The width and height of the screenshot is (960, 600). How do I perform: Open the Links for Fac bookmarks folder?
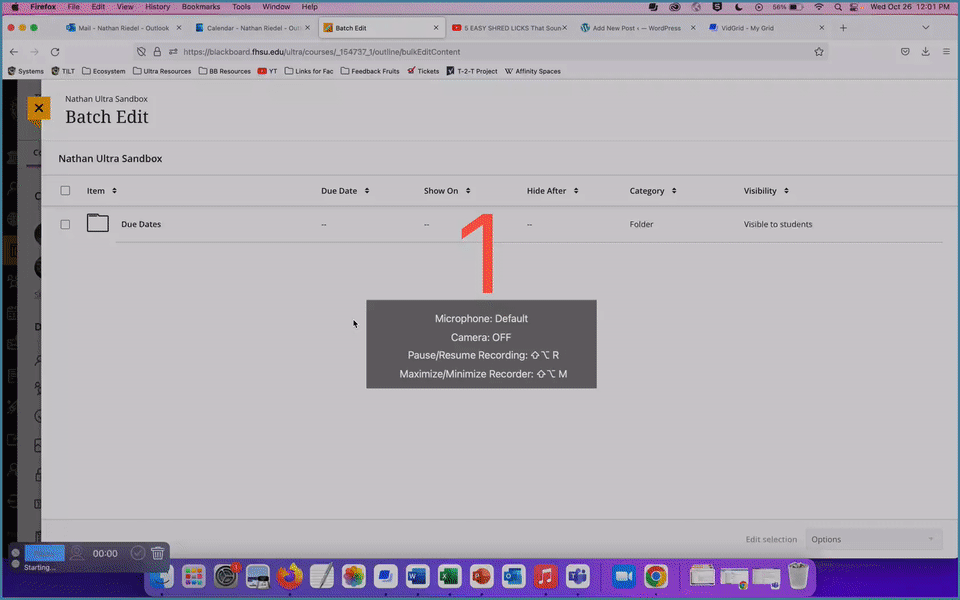coord(309,71)
